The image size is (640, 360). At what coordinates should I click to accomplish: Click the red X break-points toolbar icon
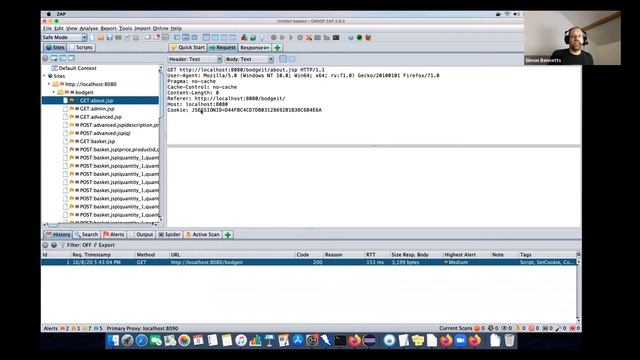309,38
